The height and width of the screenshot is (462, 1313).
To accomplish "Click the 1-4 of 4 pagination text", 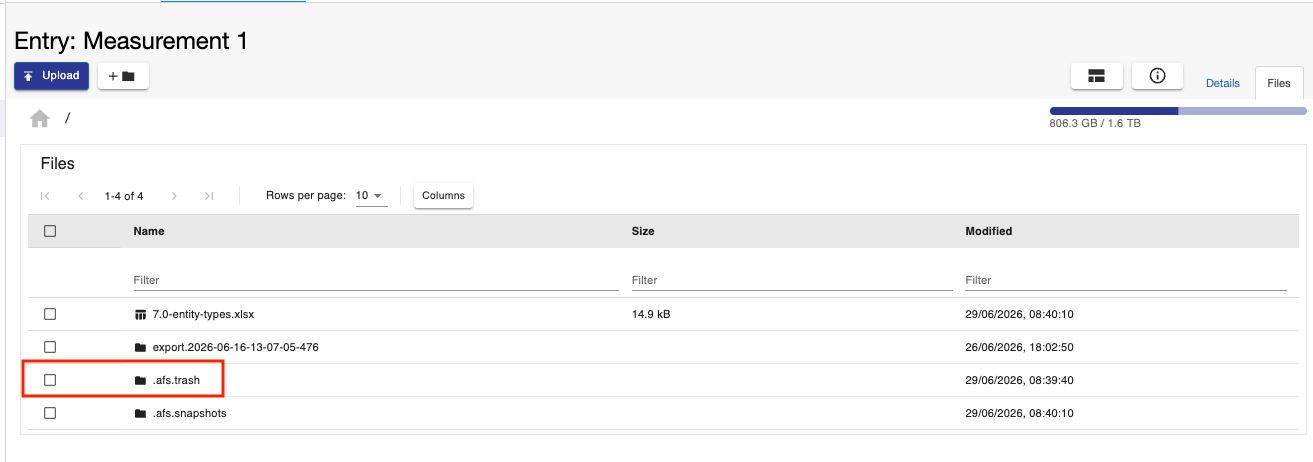I will [x=124, y=196].
